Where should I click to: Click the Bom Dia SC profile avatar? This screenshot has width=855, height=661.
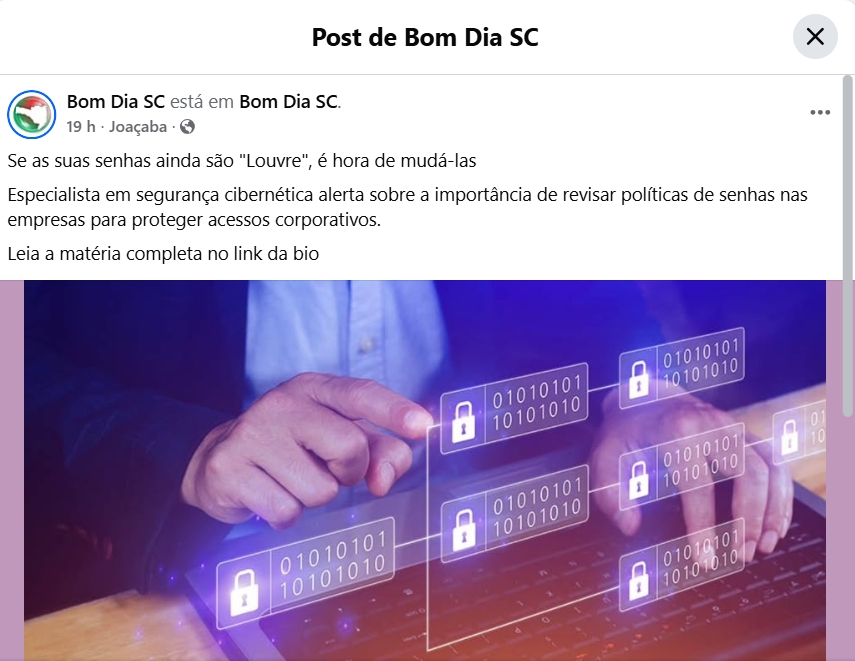pyautogui.click(x=32, y=115)
